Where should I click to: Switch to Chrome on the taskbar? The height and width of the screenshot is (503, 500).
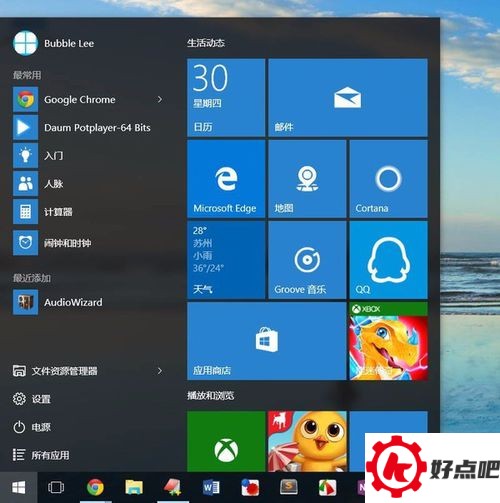(95, 488)
